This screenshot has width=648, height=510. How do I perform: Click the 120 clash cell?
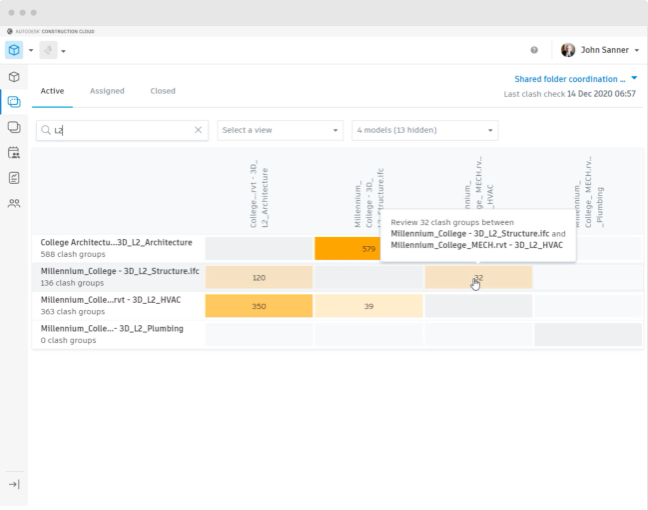[259, 278]
